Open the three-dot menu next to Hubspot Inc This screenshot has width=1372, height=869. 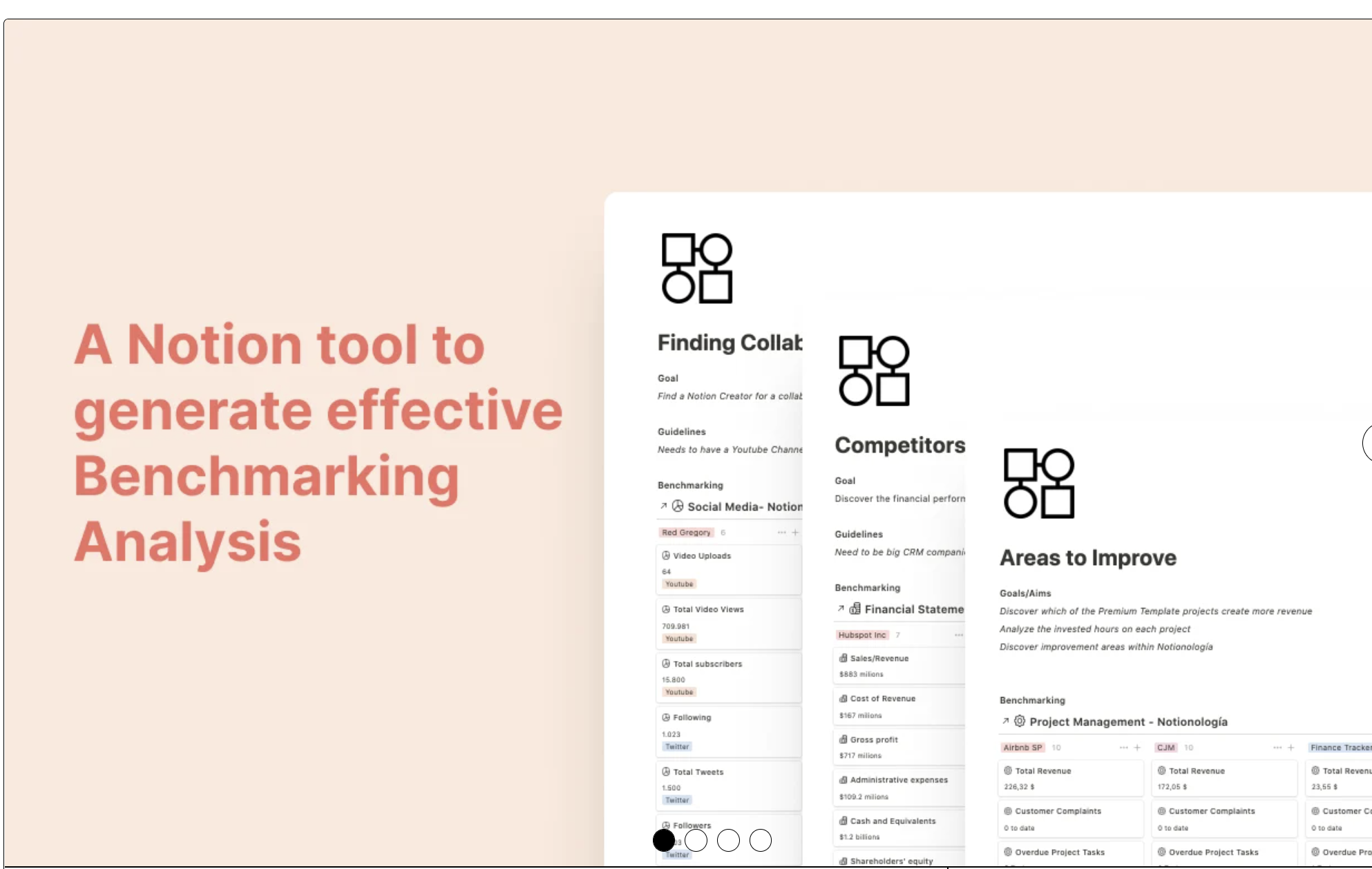click(x=959, y=635)
